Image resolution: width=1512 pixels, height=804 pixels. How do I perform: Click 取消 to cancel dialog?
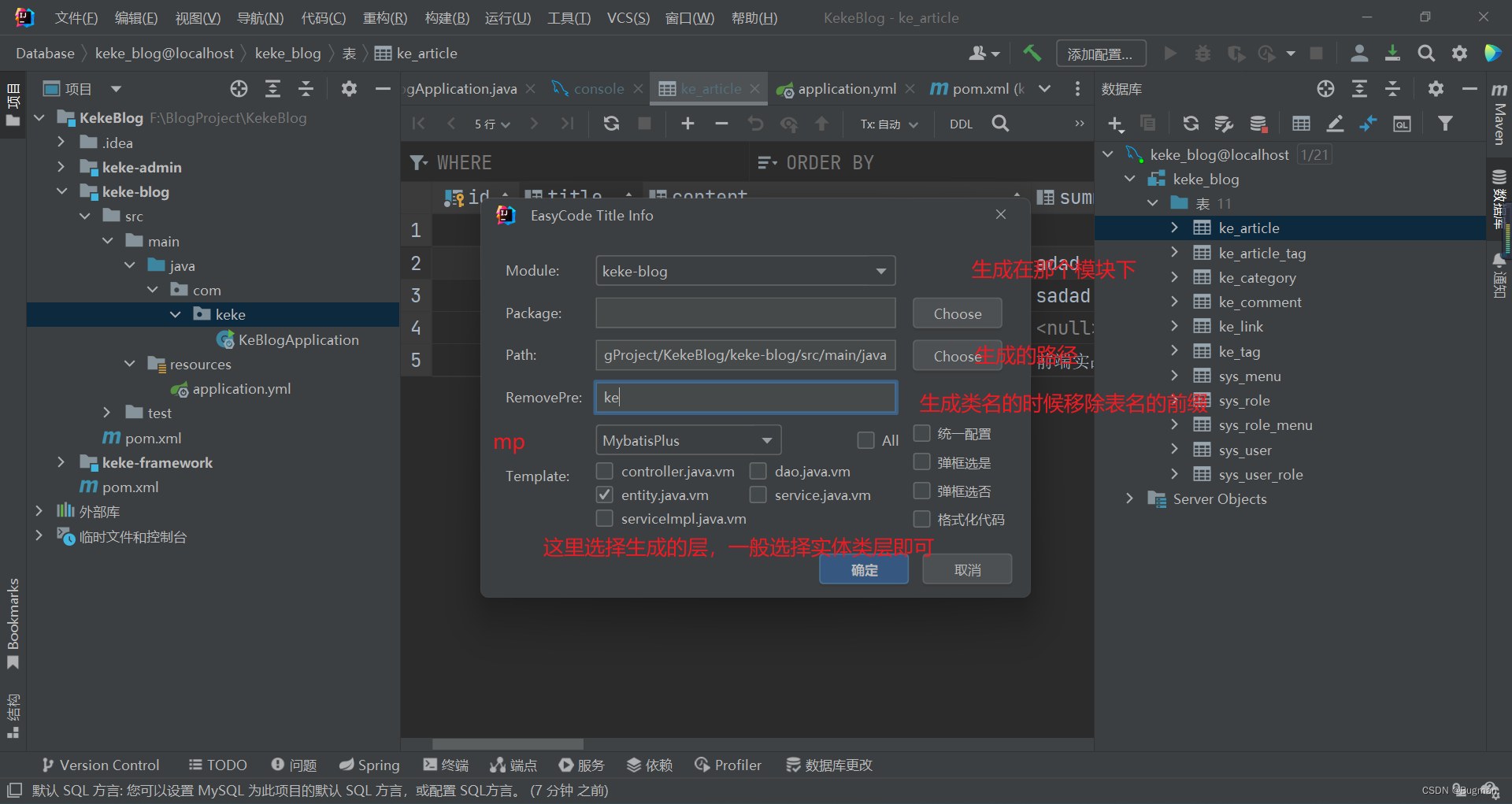pos(967,569)
